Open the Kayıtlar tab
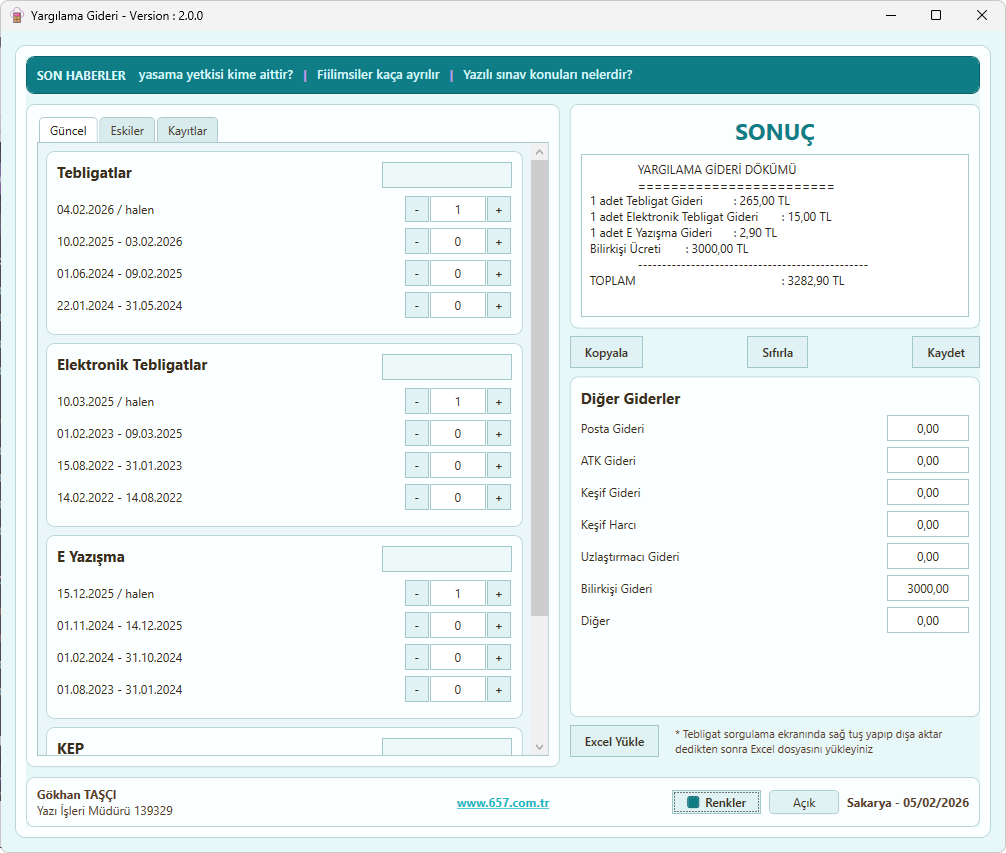1006x853 pixels. click(187, 130)
